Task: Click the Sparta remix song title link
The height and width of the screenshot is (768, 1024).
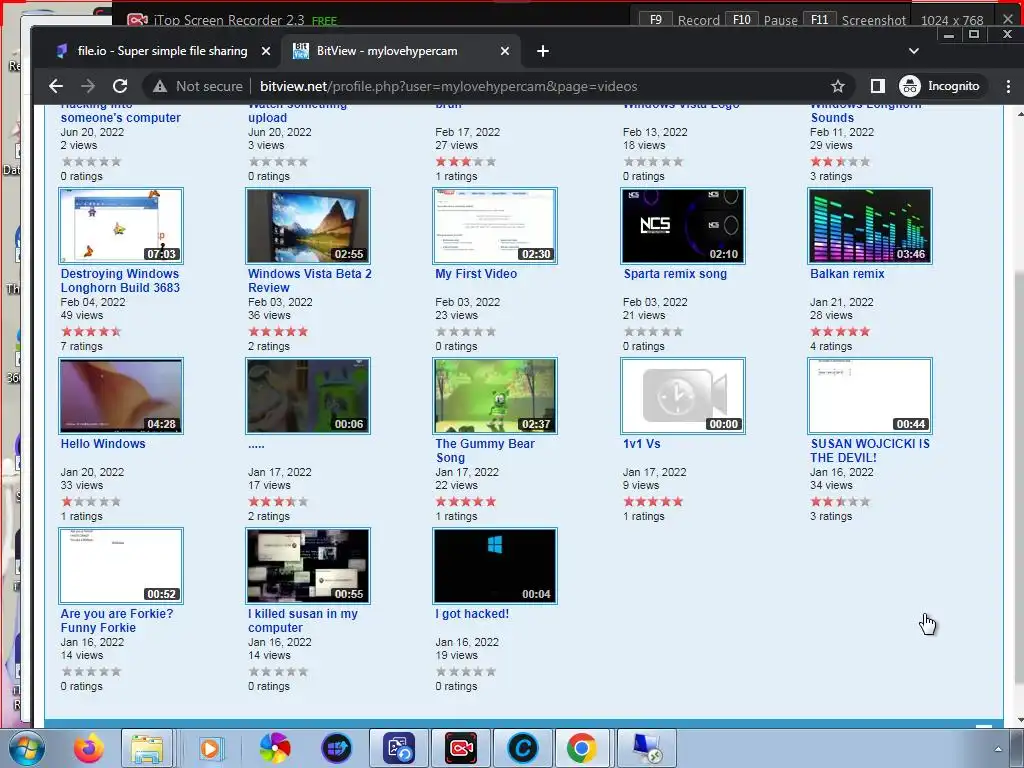Action: 675,274
